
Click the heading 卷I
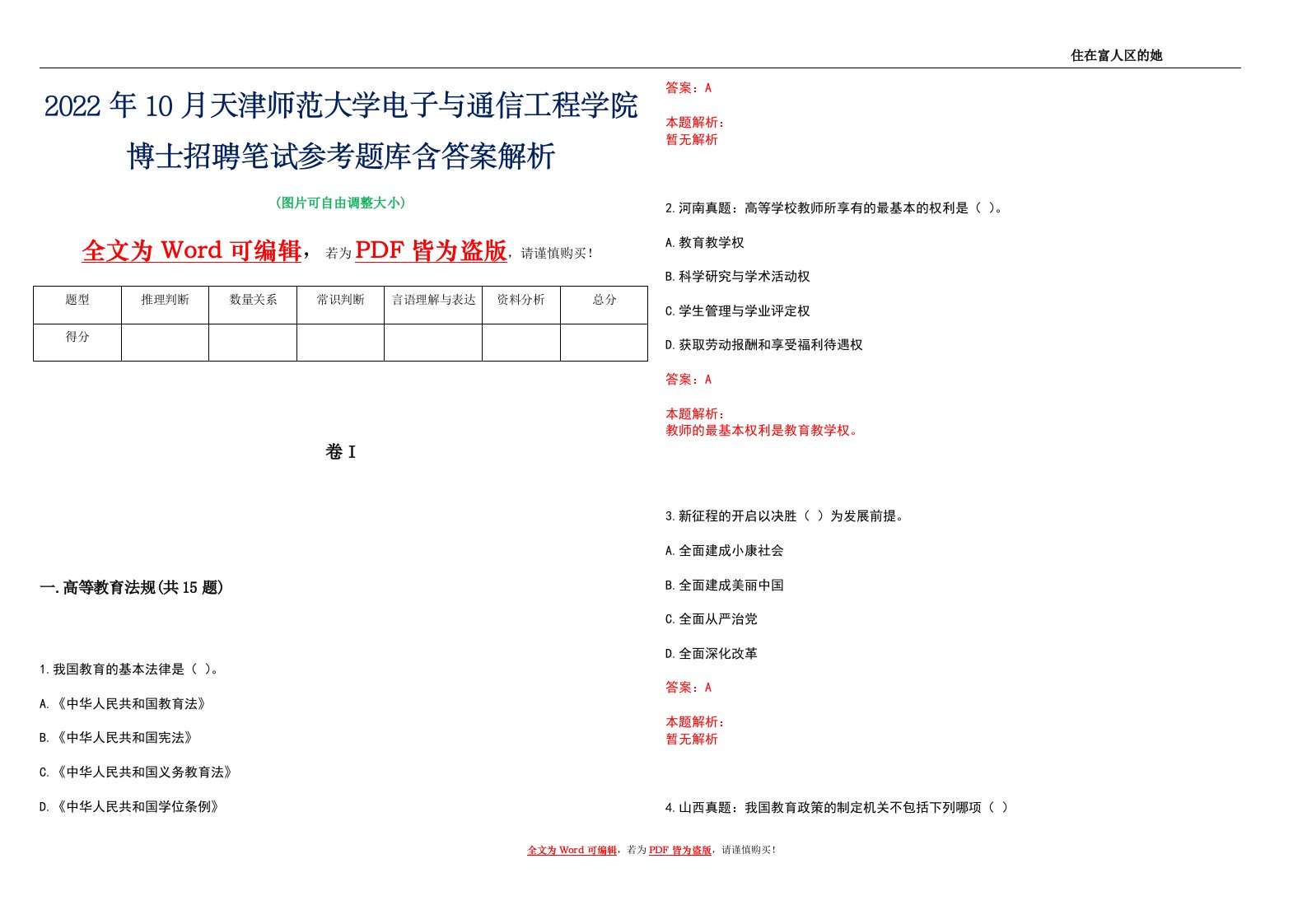(340, 451)
